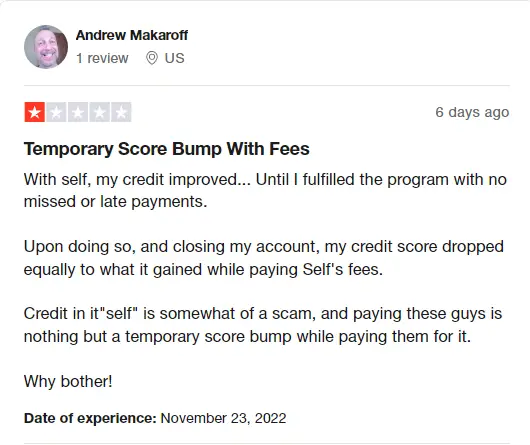
Task: Click the red first rating star
Action: tap(34, 112)
